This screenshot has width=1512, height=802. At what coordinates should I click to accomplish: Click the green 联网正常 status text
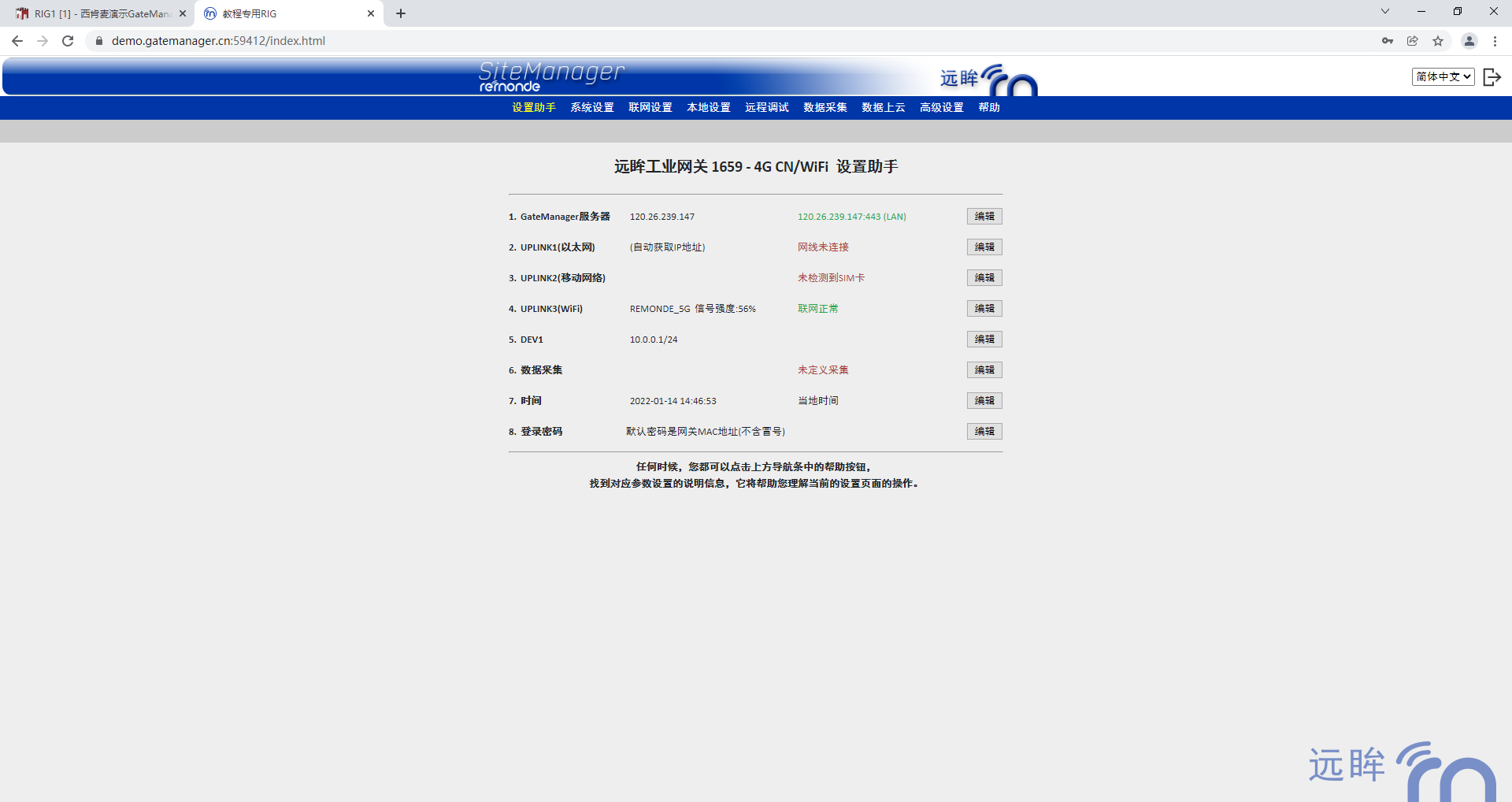pos(818,309)
